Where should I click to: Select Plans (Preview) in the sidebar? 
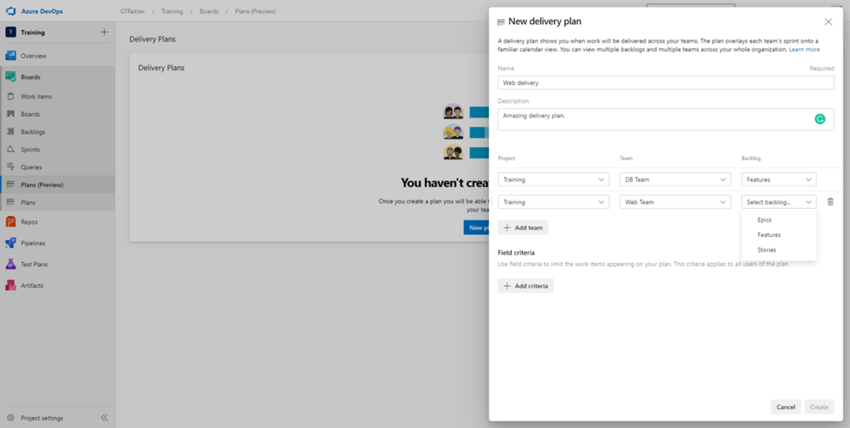(x=57, y=185)
